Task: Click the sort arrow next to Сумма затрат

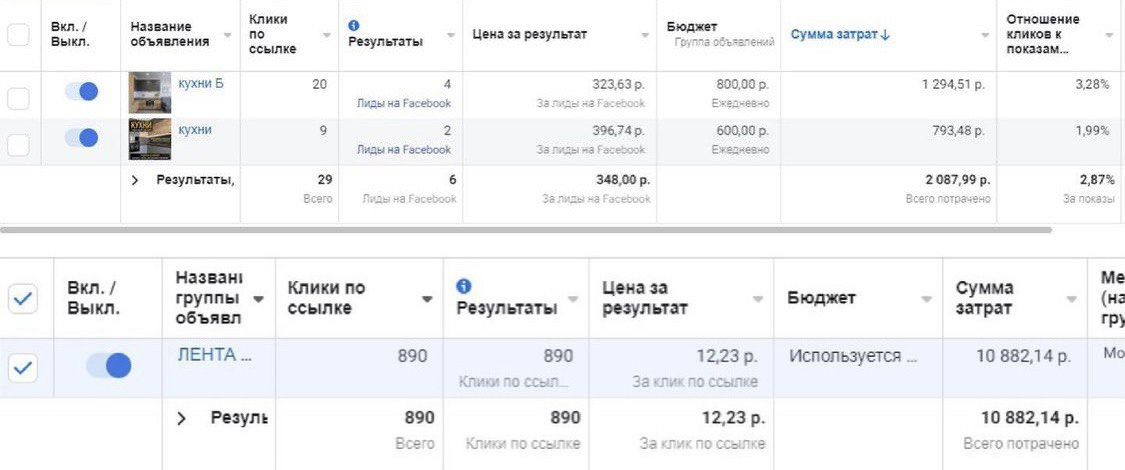Action: coord(884,34)
